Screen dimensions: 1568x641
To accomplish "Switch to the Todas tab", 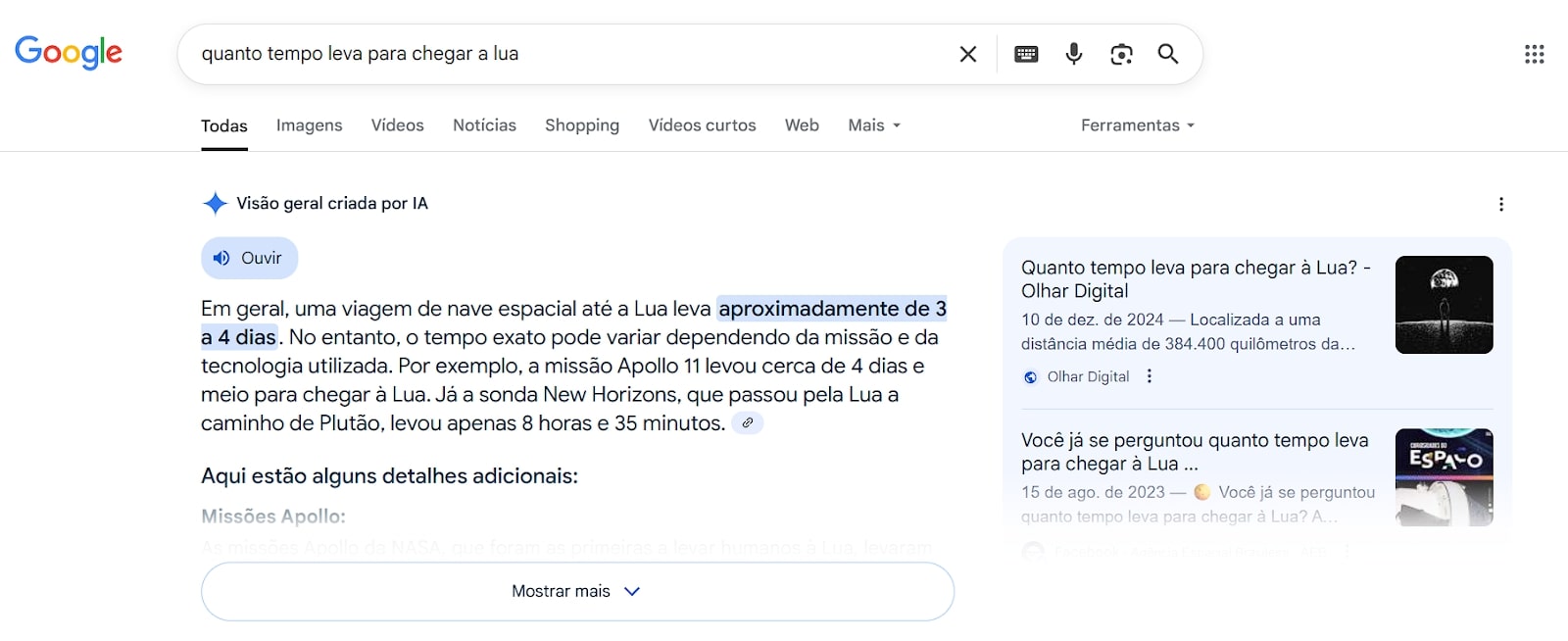I will [x=224, y=125].
